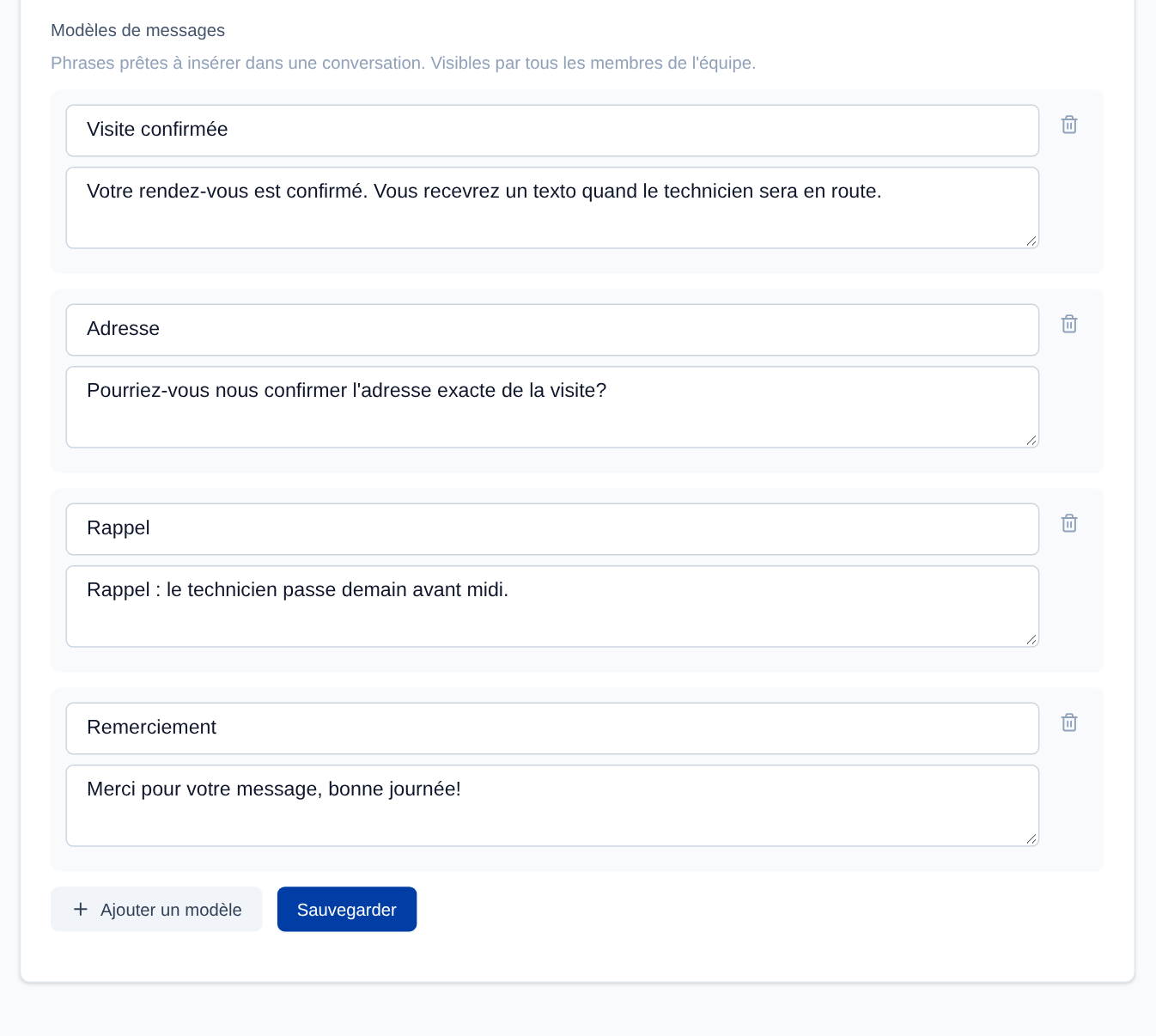Click the resize handle of the Merci message box
The image size is (1156, 1036).
click(x=1031, y=839)
